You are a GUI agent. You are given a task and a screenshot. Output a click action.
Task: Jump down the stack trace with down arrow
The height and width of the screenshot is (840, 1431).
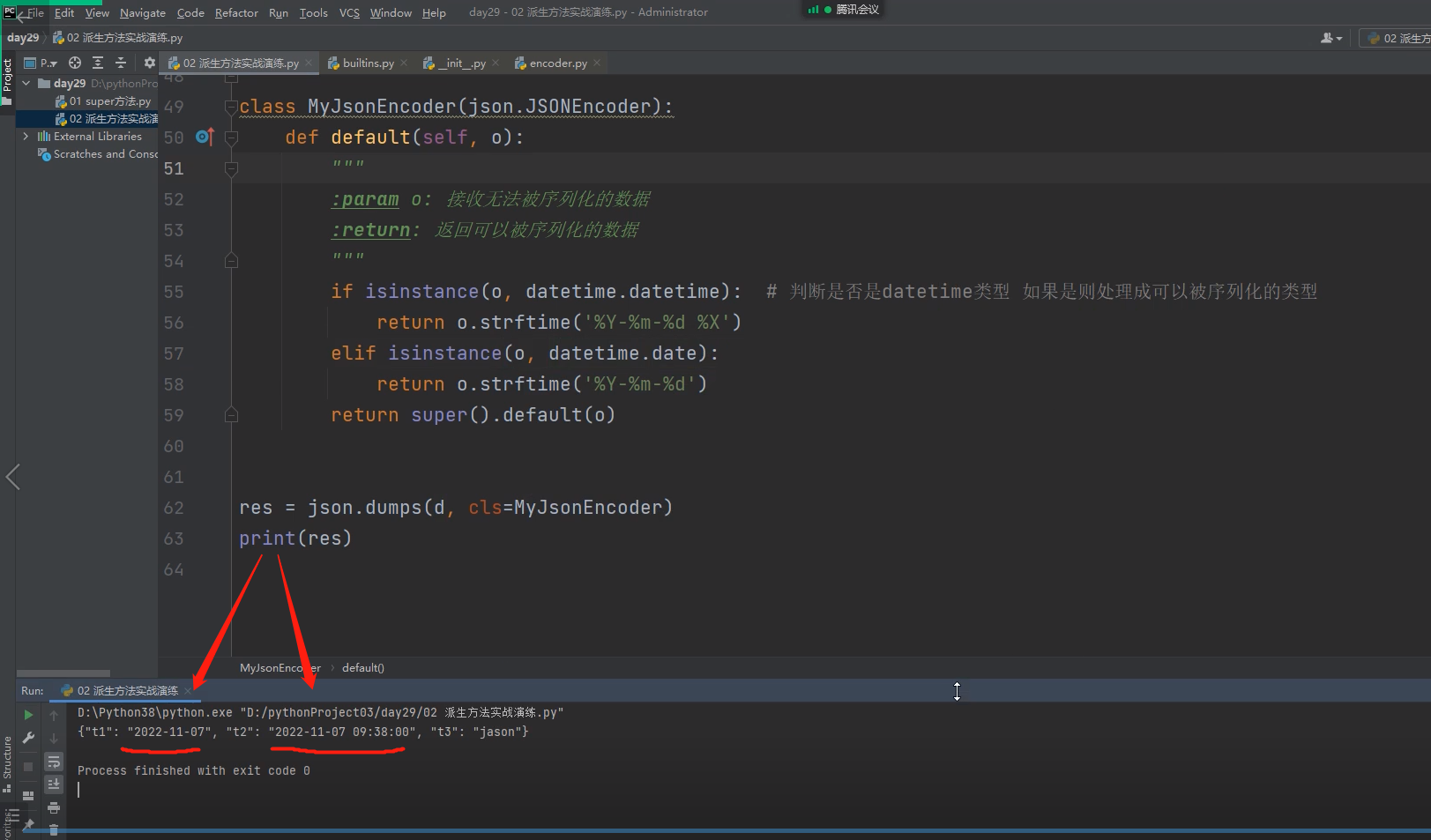54,738
